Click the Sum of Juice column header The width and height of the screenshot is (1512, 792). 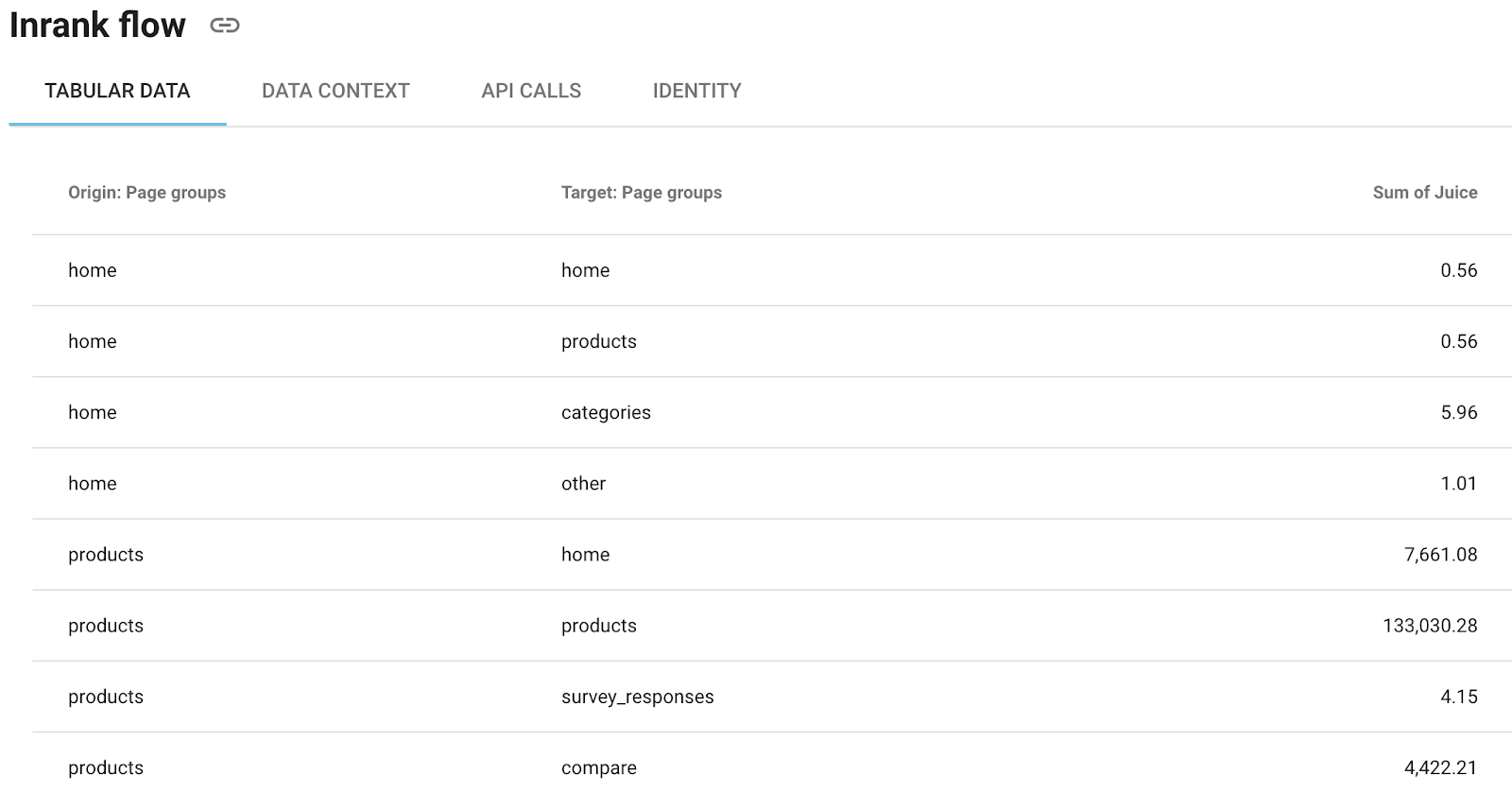point(1424,193)
